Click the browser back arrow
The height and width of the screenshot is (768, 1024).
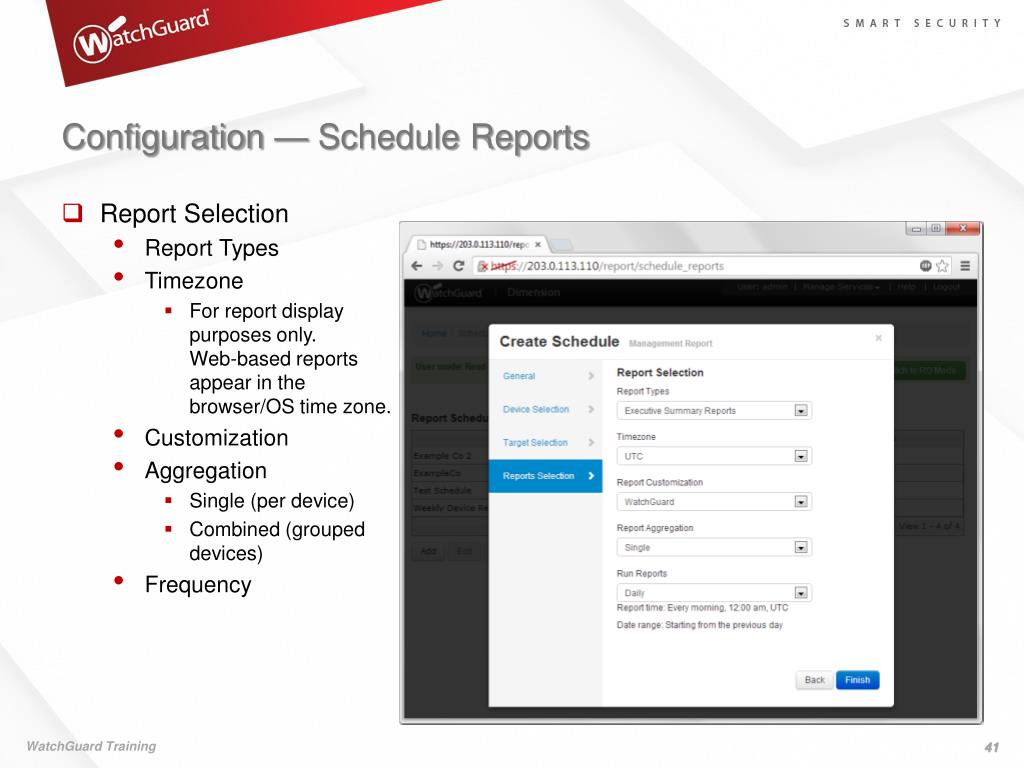coord(417,266)
